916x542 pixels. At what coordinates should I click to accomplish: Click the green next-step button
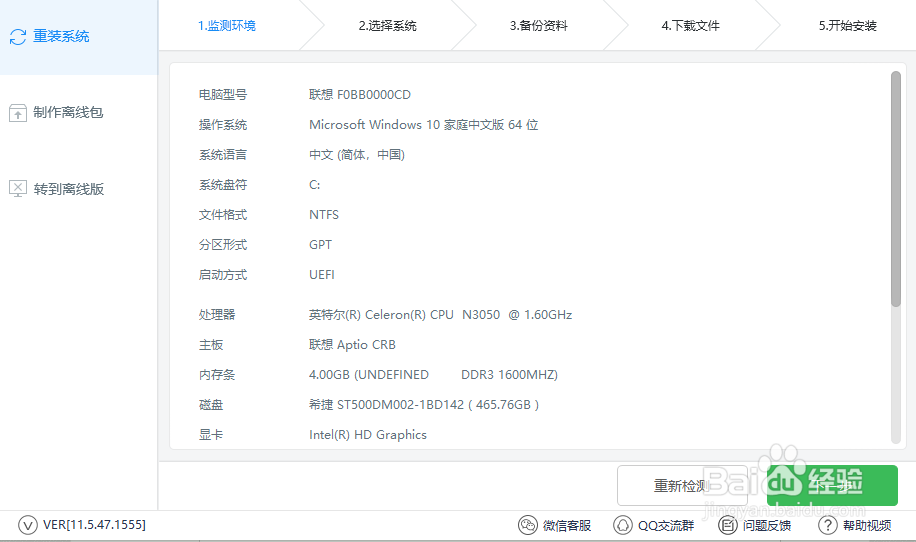832,485
